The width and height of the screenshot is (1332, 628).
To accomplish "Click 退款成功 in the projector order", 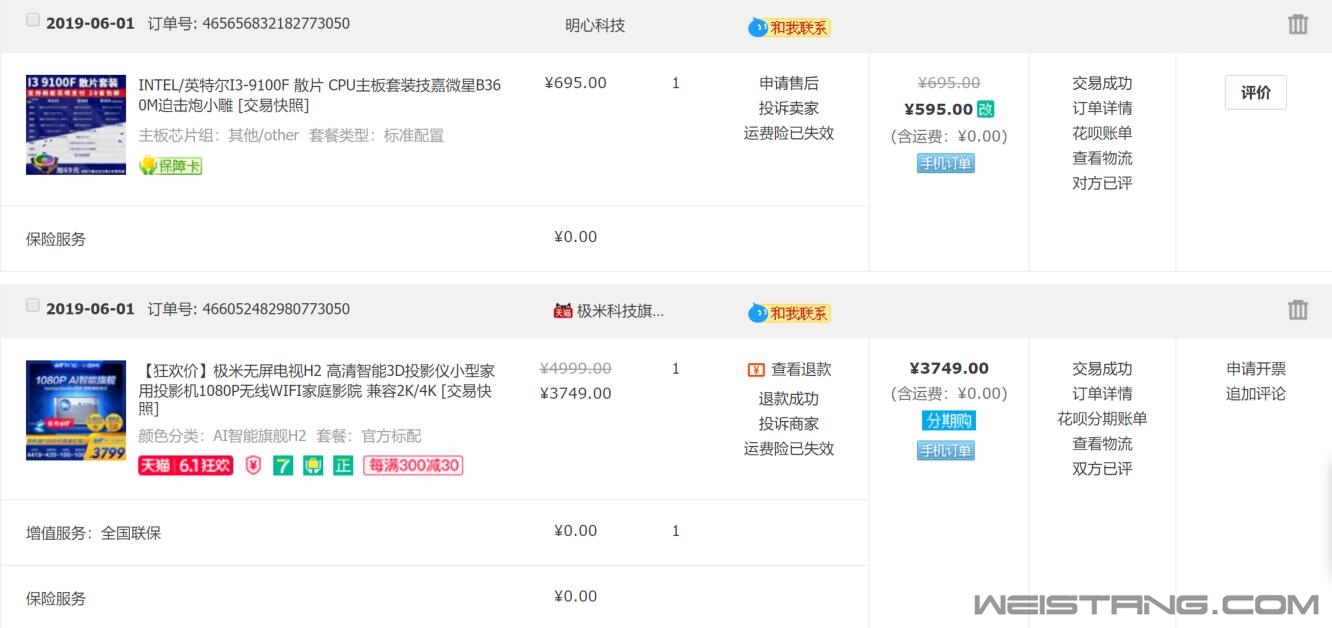I will point(789,399).
